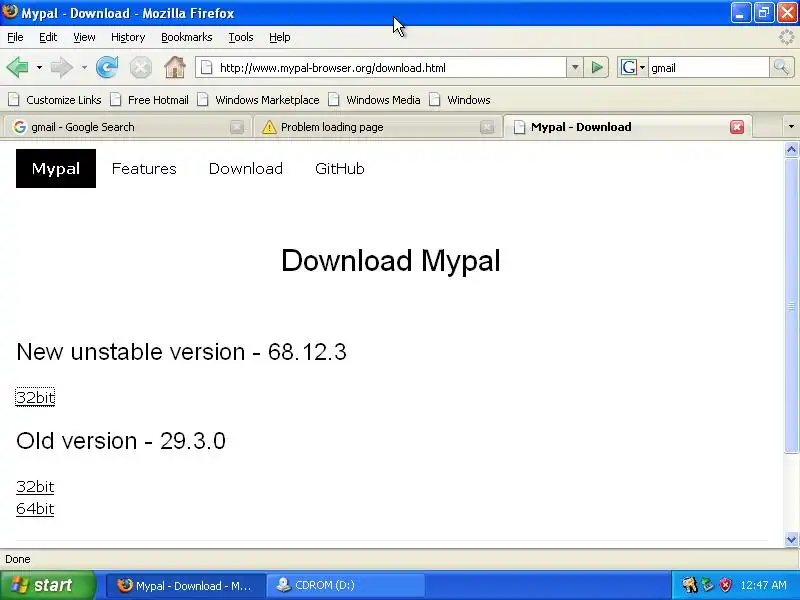
Task: Click Old version - 29.3.0 heading
Action: coord(121,441)
